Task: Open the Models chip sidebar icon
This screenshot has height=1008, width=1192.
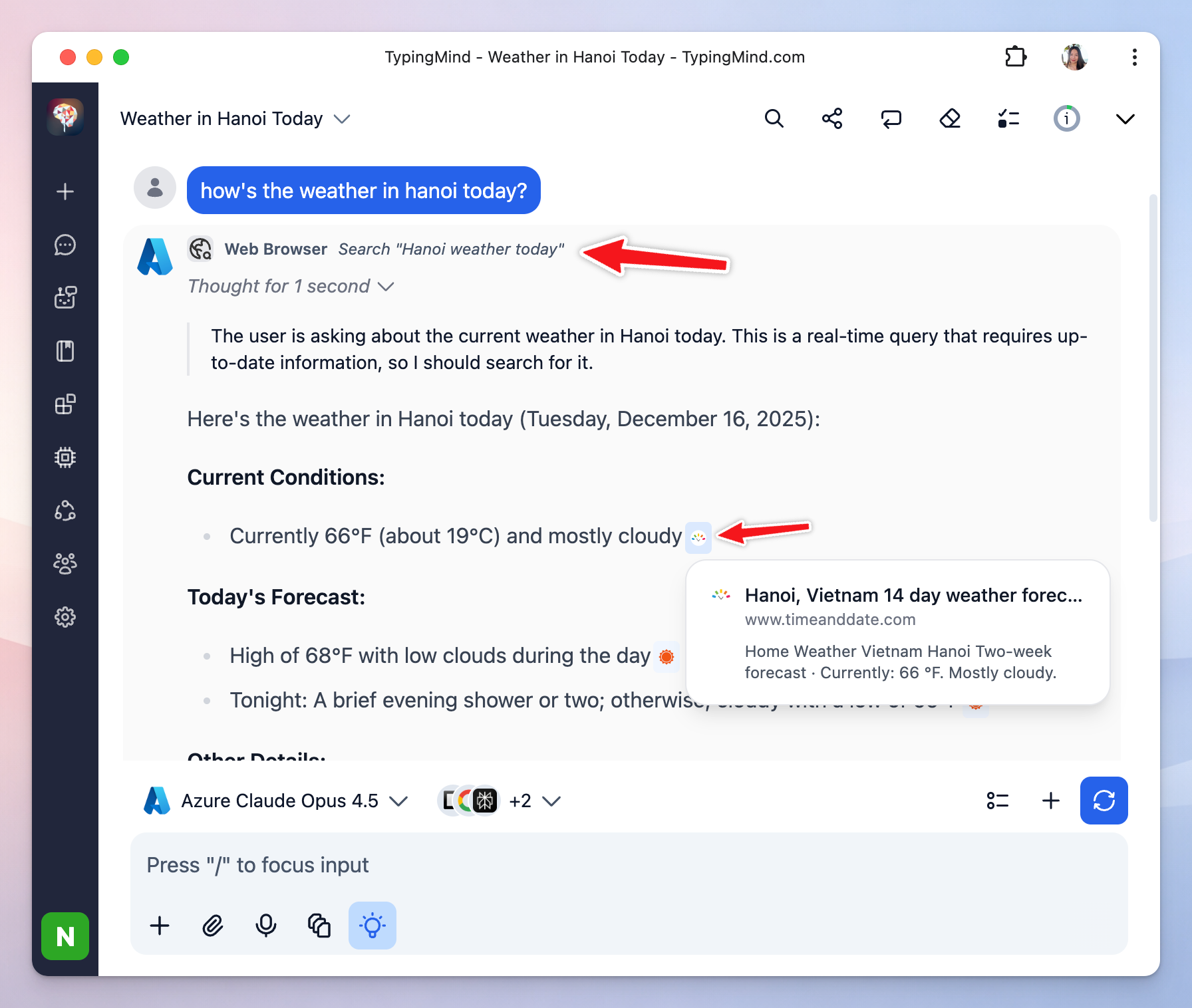Action: point(65,457)
